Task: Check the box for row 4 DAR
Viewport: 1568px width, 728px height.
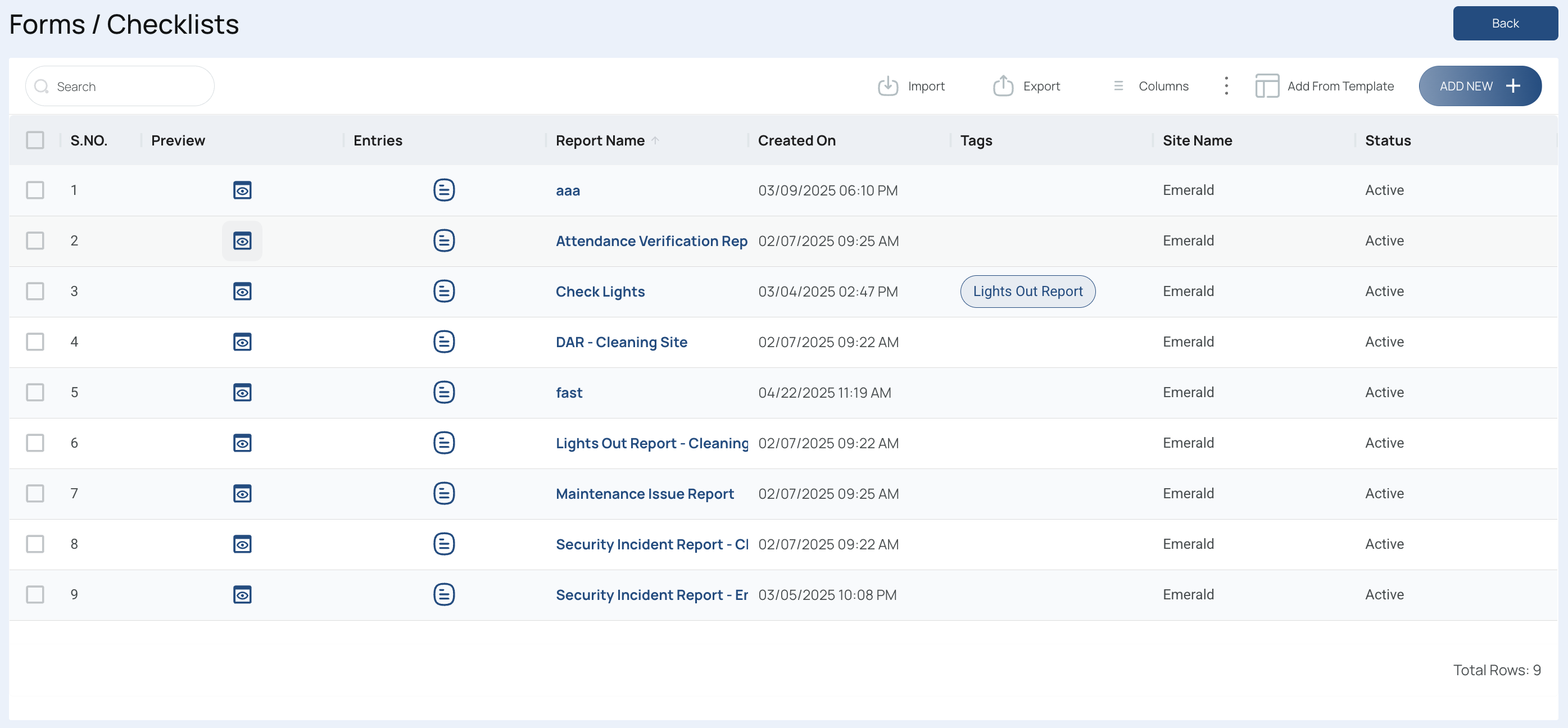Action: tap(35, 342)
